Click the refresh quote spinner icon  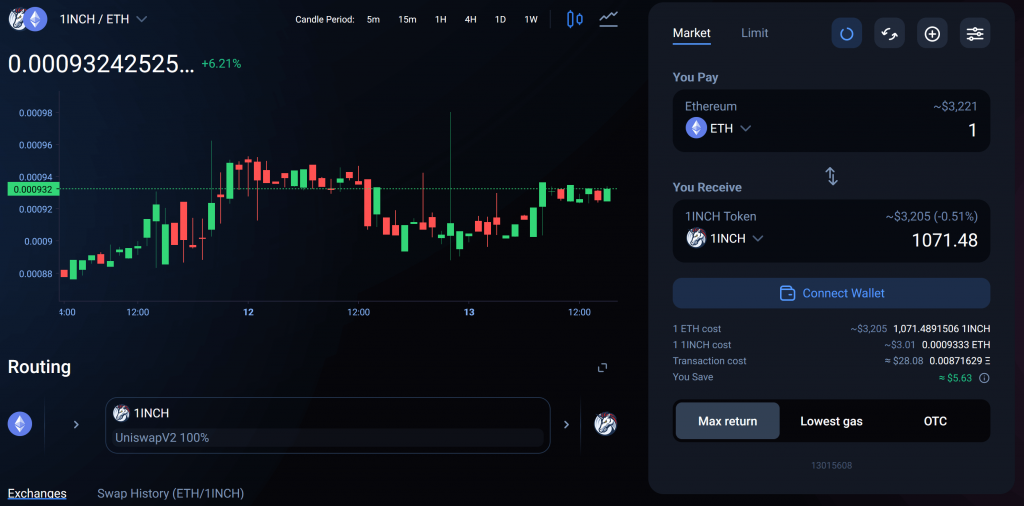(x=846, y=33)
